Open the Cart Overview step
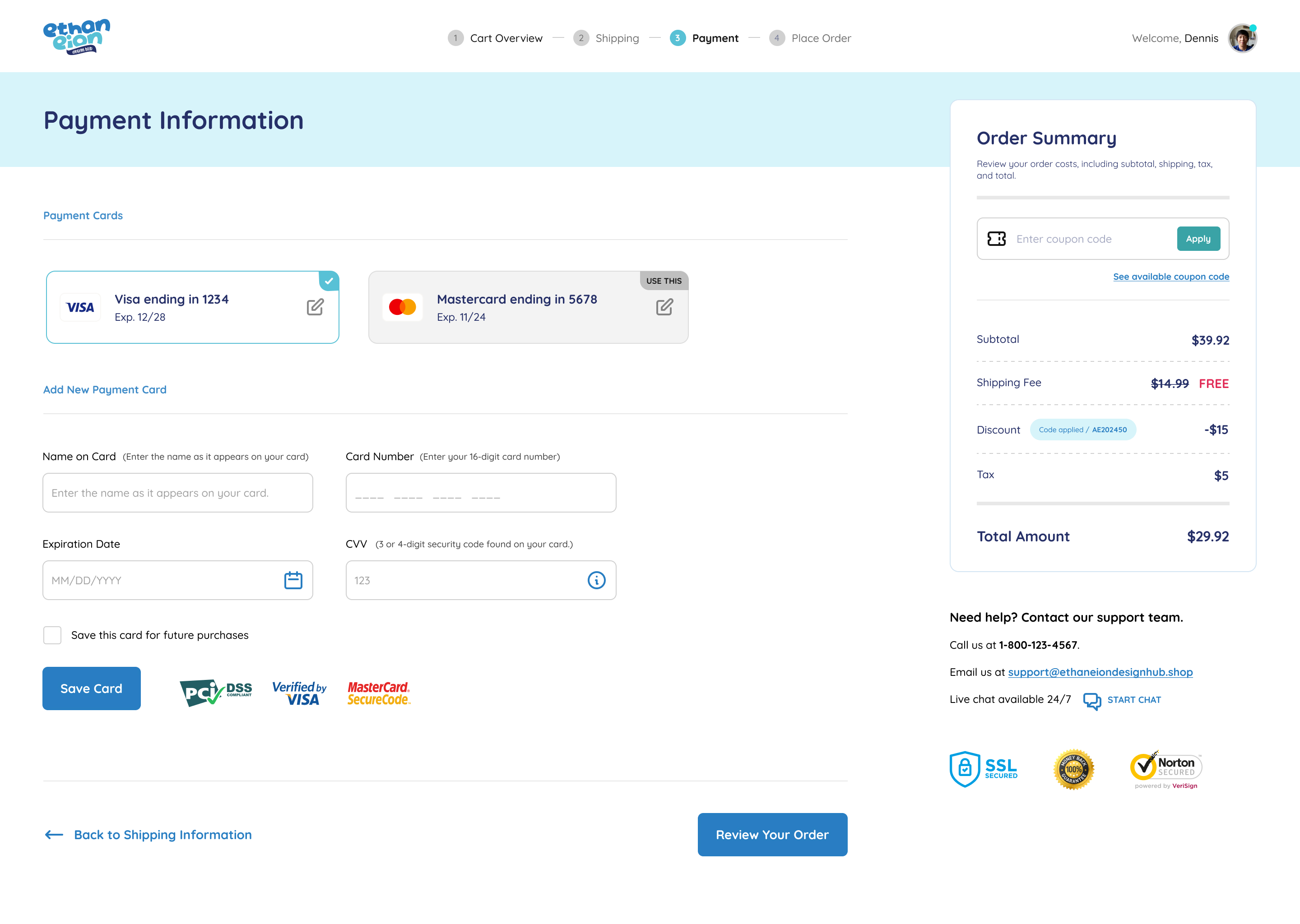Image resolution: width=1300 pixels, height=924 pixels. 506,37
